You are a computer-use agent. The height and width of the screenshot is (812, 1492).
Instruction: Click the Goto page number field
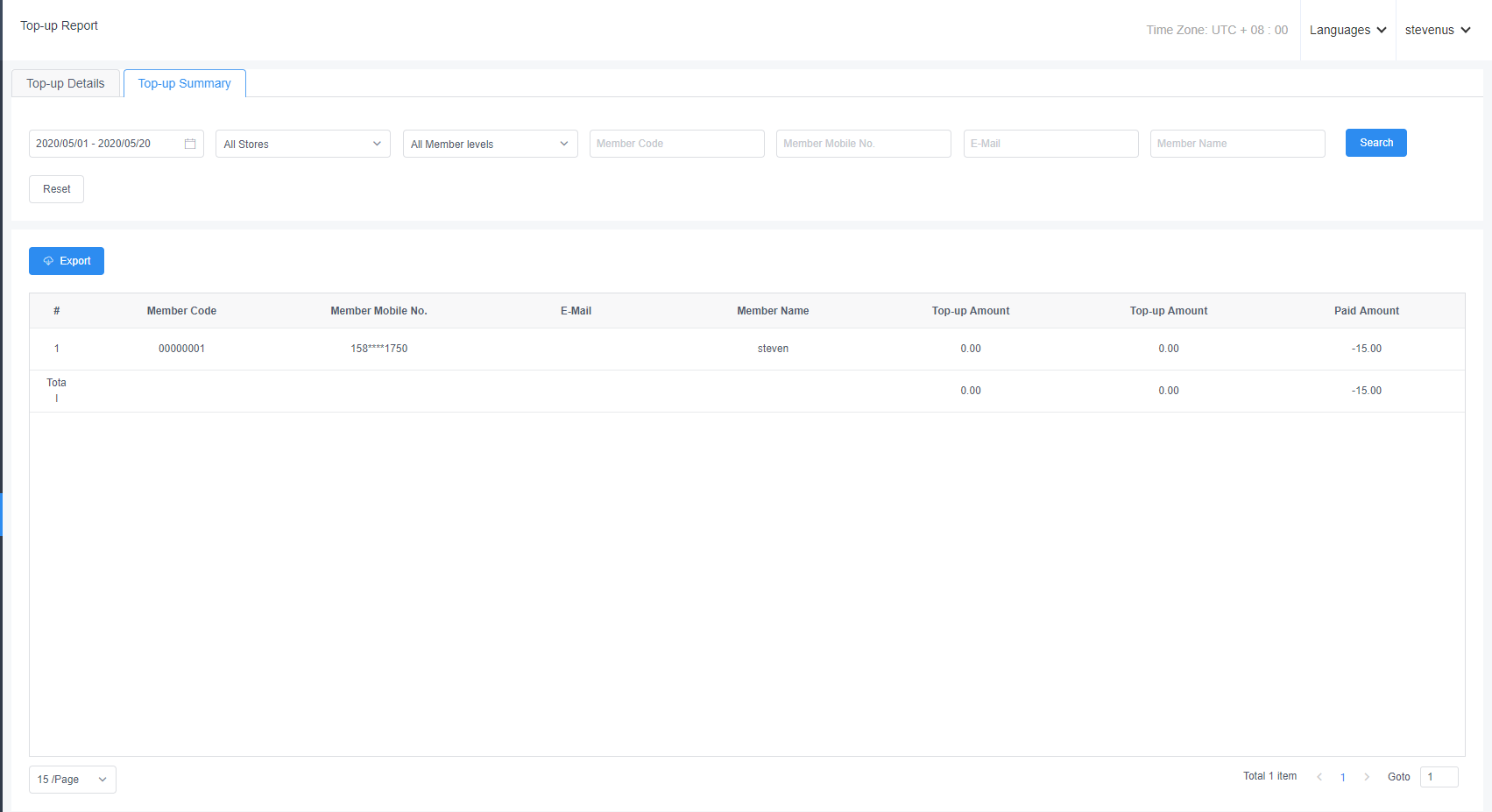(x=1439, y=777)
